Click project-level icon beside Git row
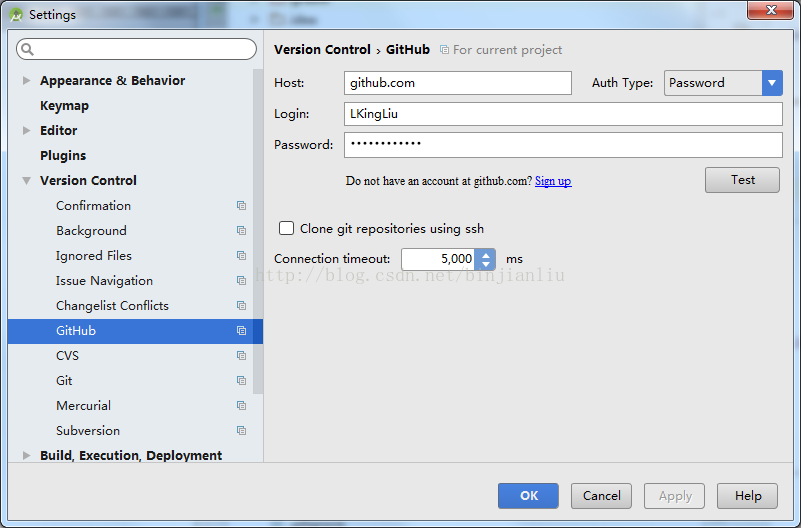This screenshot has width=801, height=528. [x=242, y=380]
